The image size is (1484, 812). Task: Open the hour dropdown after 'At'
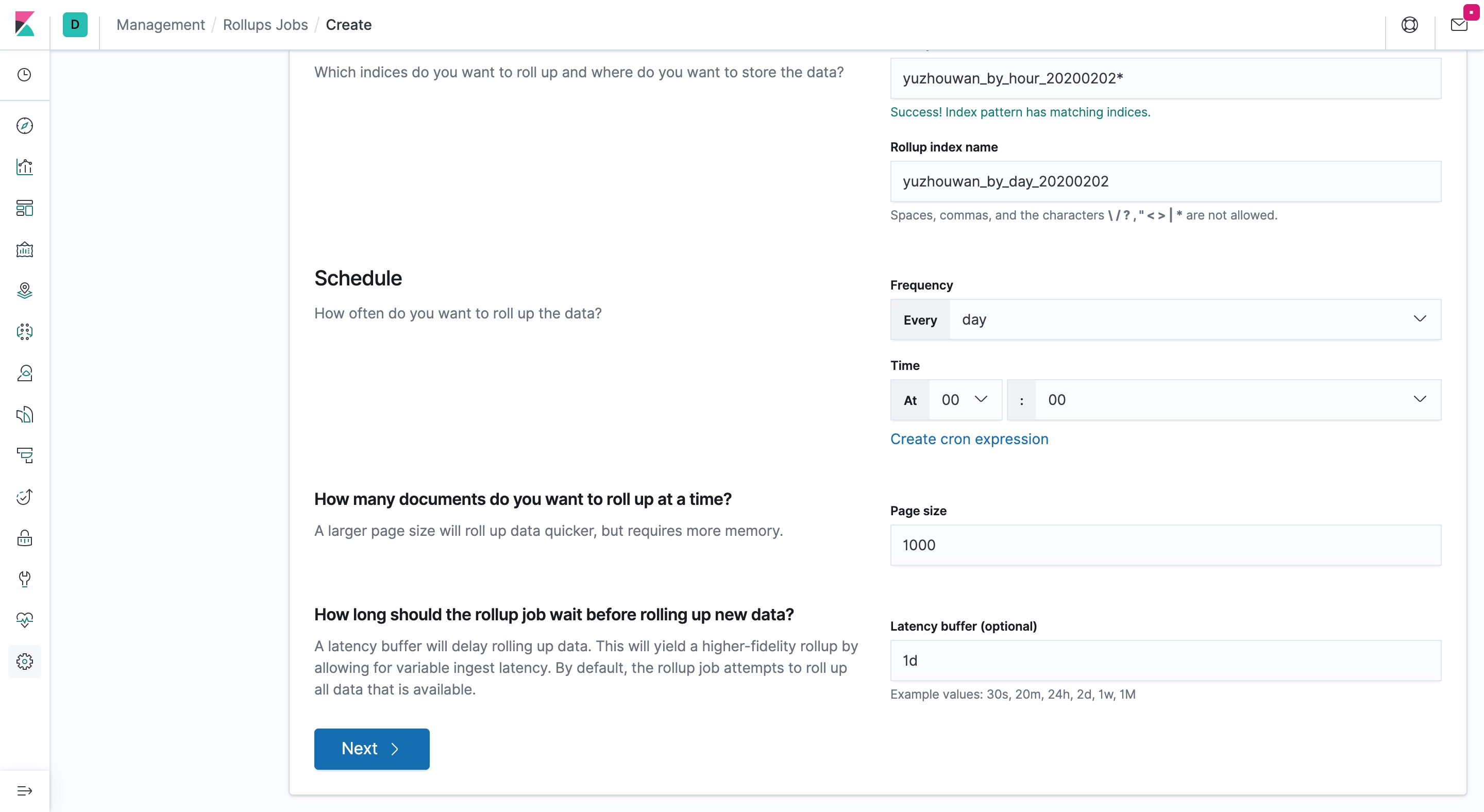[x=965, y=400]
